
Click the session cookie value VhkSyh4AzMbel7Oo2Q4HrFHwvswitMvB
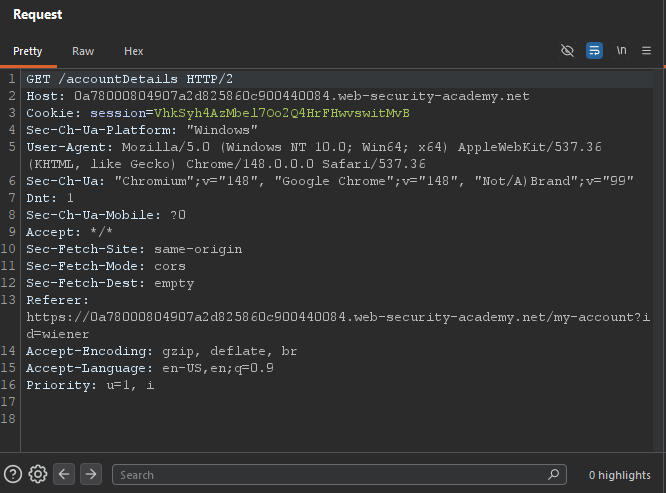[x=282, y=113]
